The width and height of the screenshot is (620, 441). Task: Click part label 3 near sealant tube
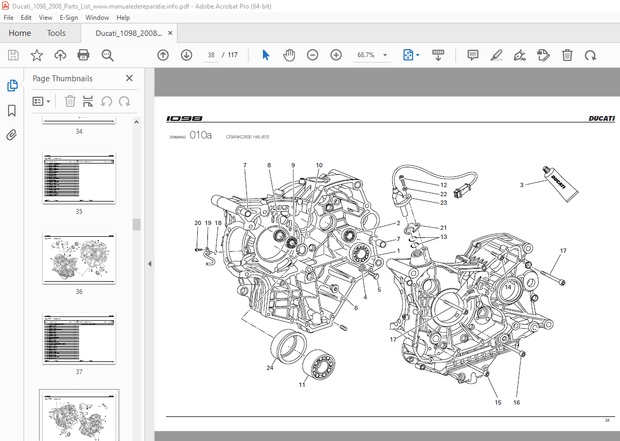pos(522,185)
